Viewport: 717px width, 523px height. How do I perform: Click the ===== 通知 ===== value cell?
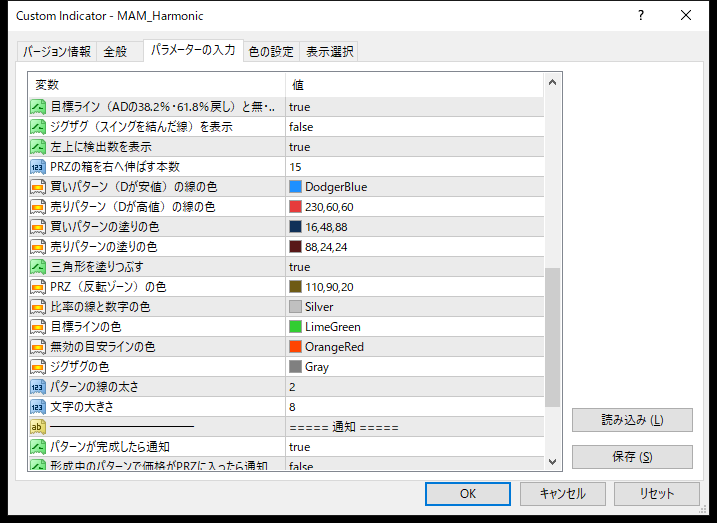coord(414,427)
